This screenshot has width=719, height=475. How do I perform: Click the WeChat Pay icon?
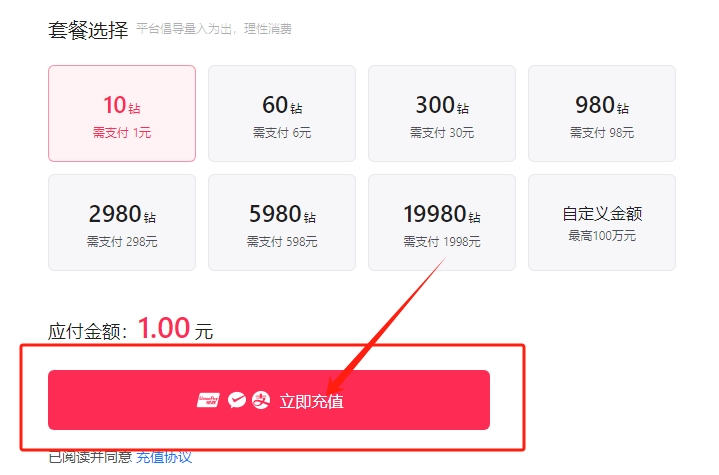(x=237, y=400)
